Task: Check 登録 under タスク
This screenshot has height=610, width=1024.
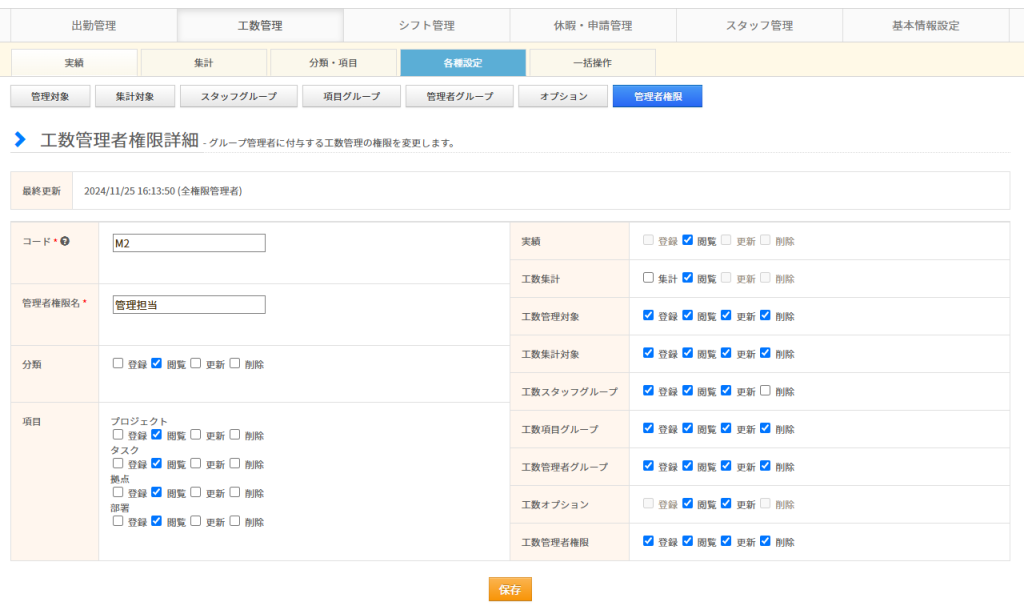Action: point(118,463)
